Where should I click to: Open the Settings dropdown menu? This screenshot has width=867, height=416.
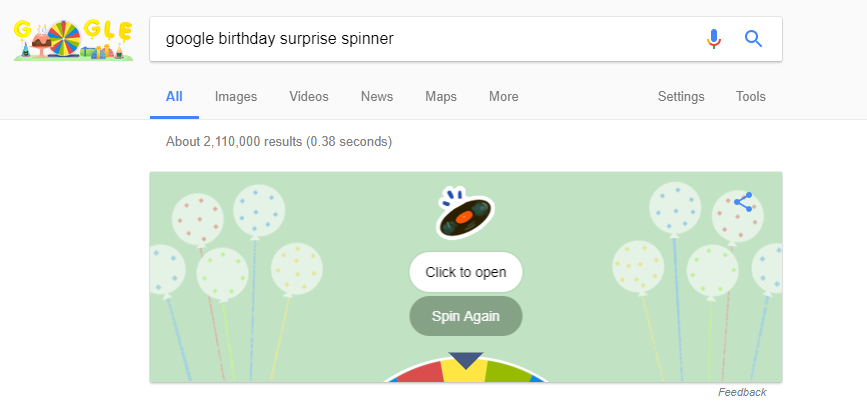click(681, 97)
